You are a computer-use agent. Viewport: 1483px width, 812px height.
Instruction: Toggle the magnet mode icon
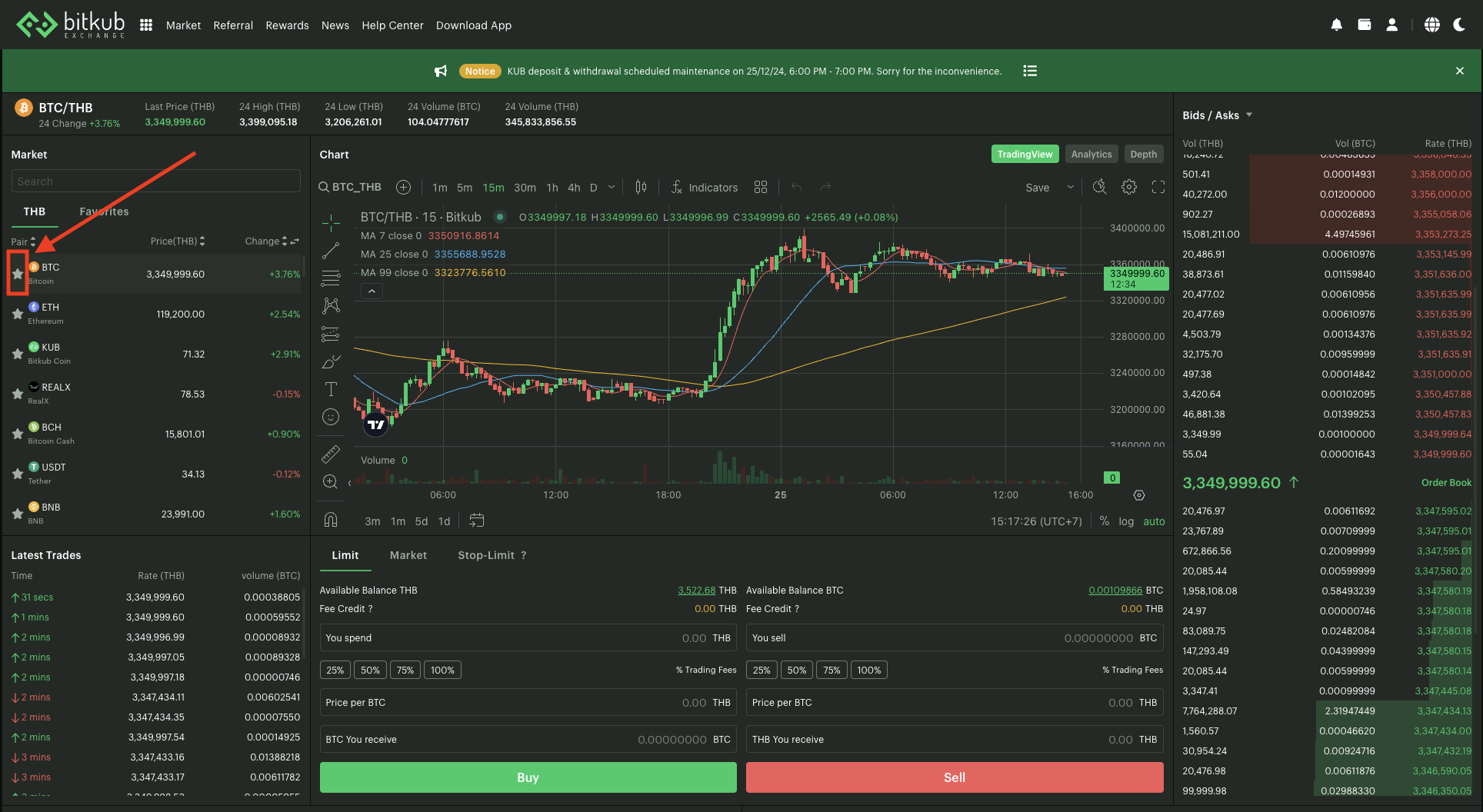[x=331, y=520]
